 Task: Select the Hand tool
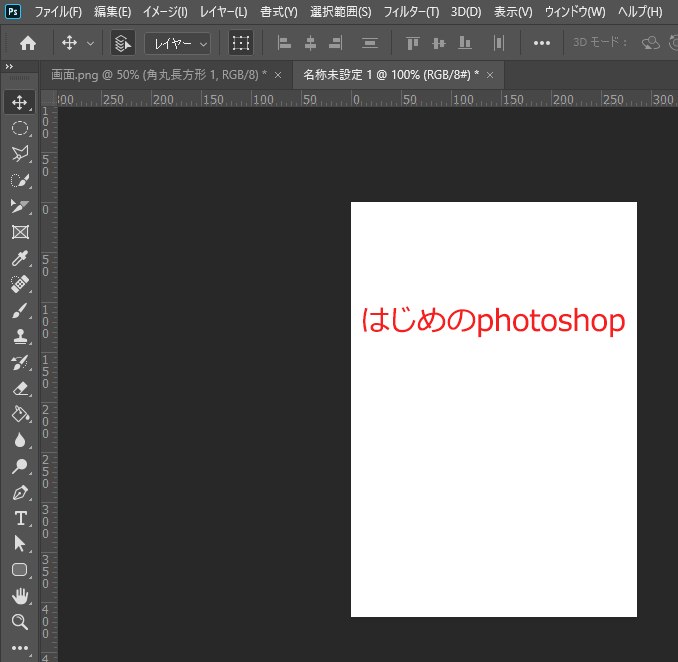(x=20, y=596)
